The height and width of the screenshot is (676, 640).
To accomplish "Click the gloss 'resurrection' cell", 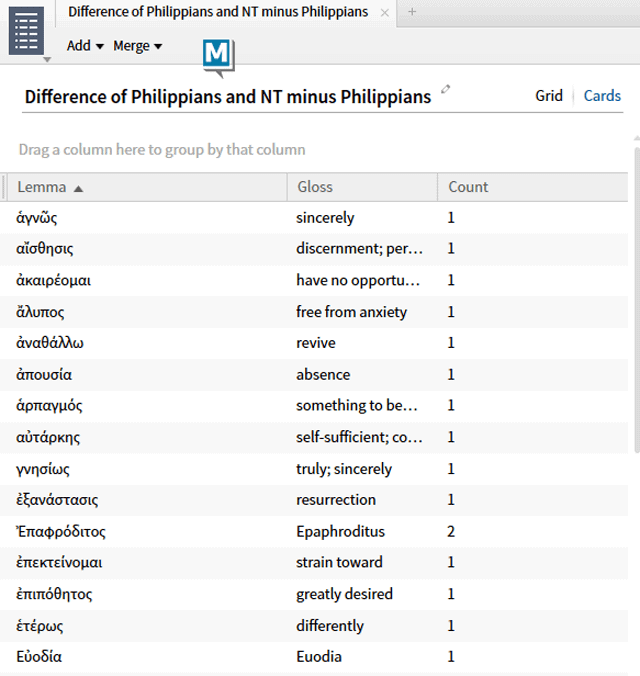I will [x=336, y=500].
